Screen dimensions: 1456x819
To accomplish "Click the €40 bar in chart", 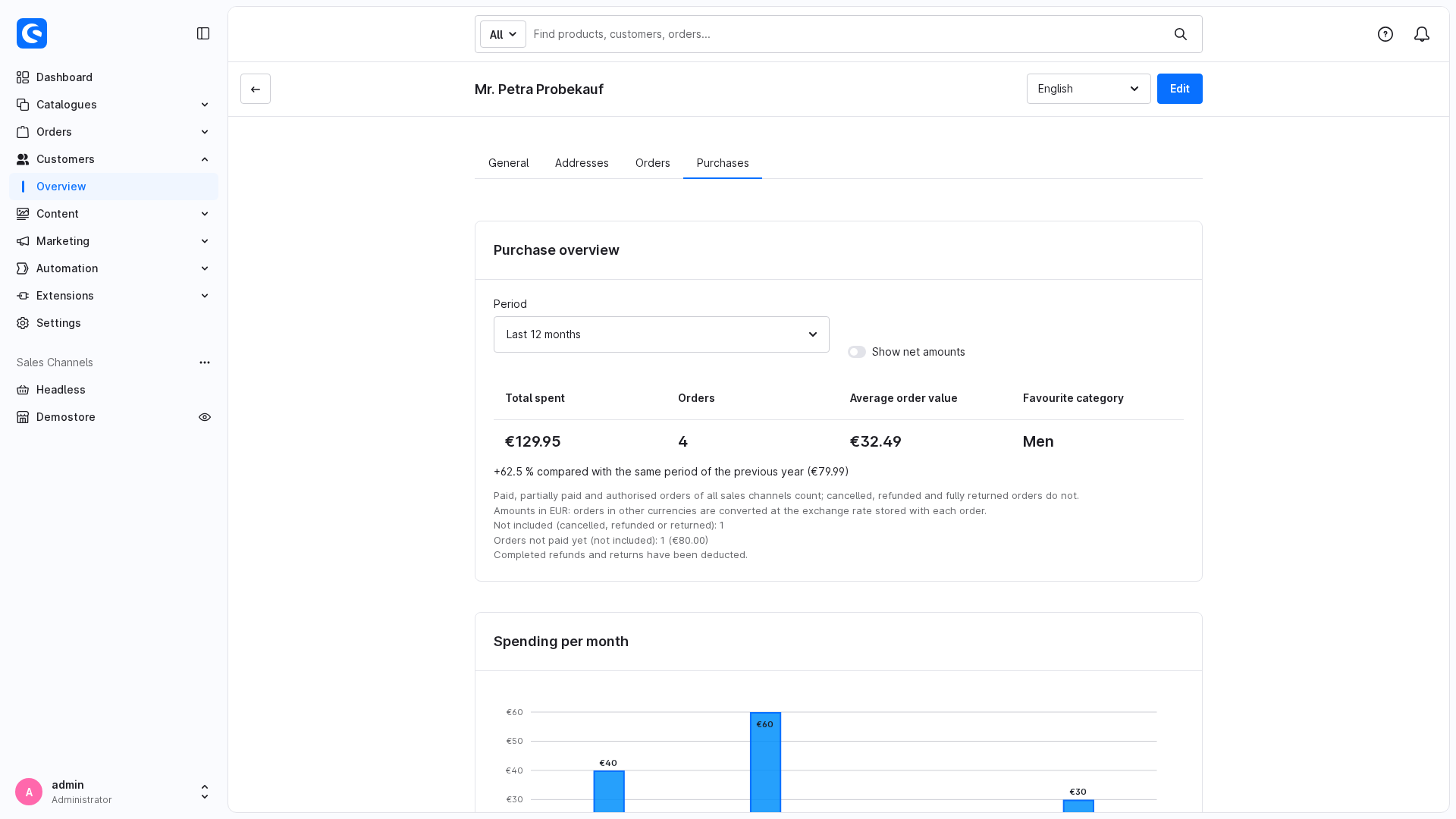I will pyautogui.click(x=609, y=792).
